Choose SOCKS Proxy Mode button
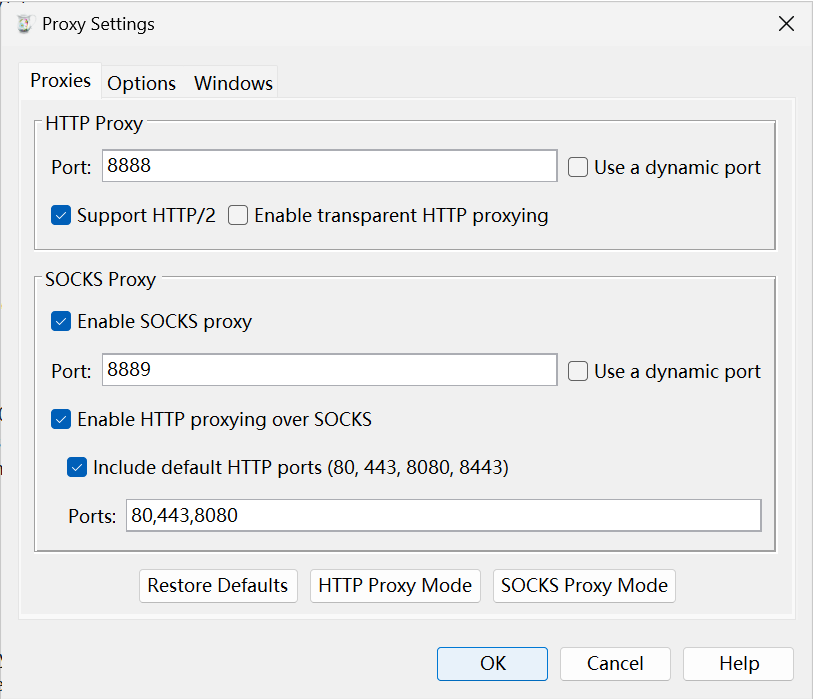The image size is (813, 699). point(584,585)
